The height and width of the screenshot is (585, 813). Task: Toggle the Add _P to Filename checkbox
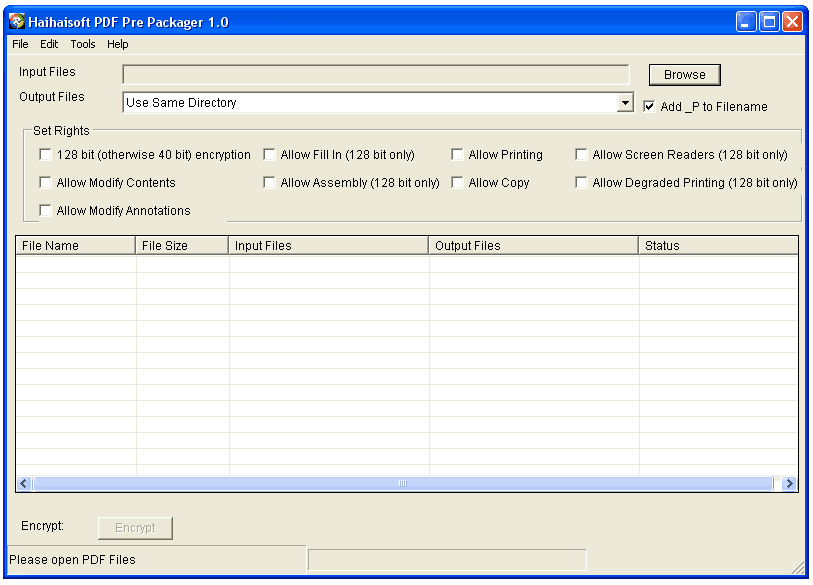point(649,106)
